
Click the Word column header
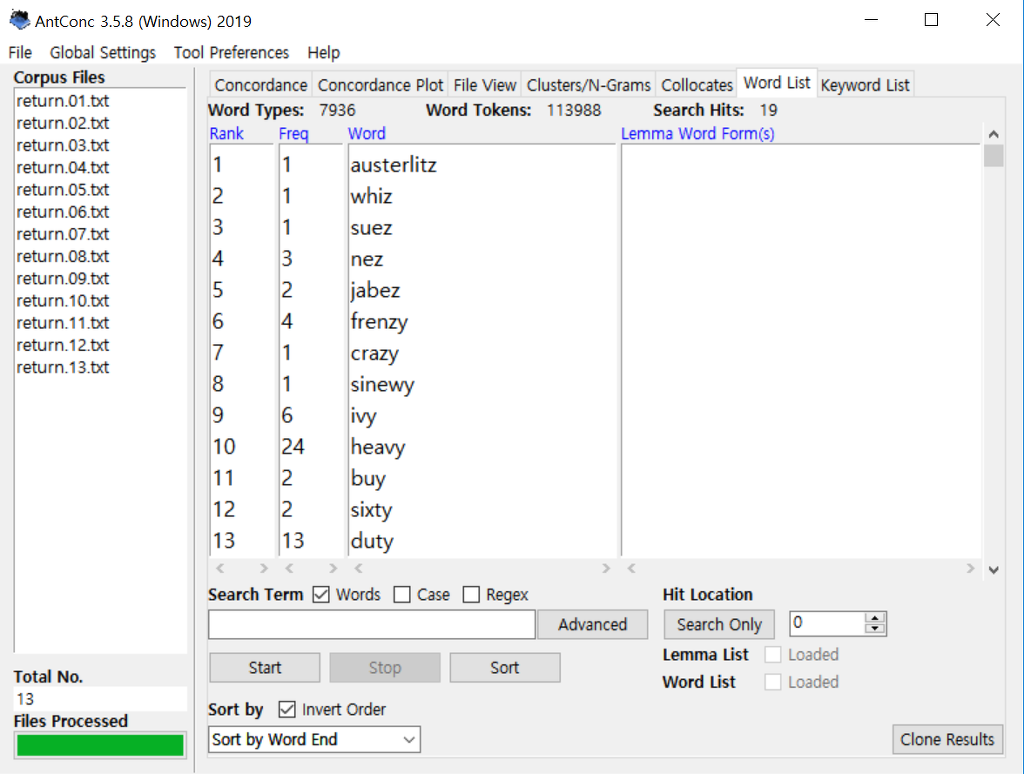(x=366, y=133)
